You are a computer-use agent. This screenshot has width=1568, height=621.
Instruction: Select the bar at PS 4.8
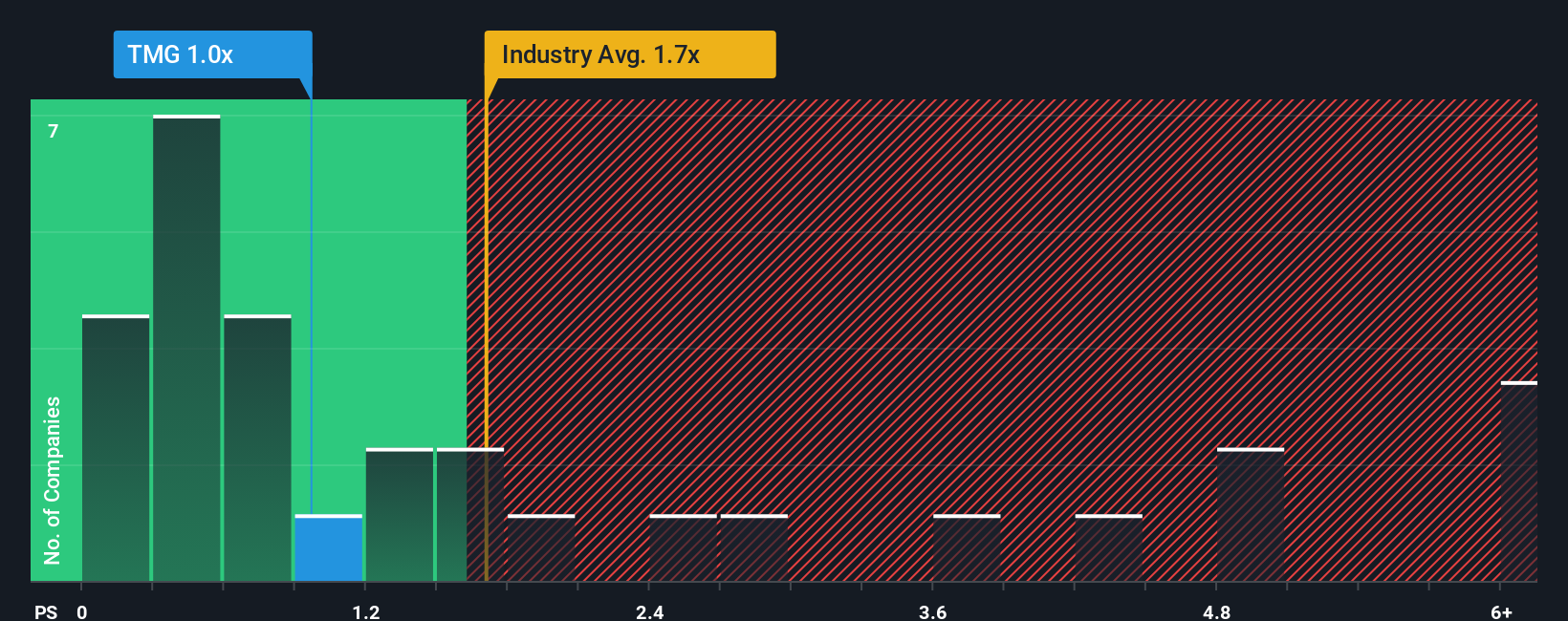tap(1251, 514)
